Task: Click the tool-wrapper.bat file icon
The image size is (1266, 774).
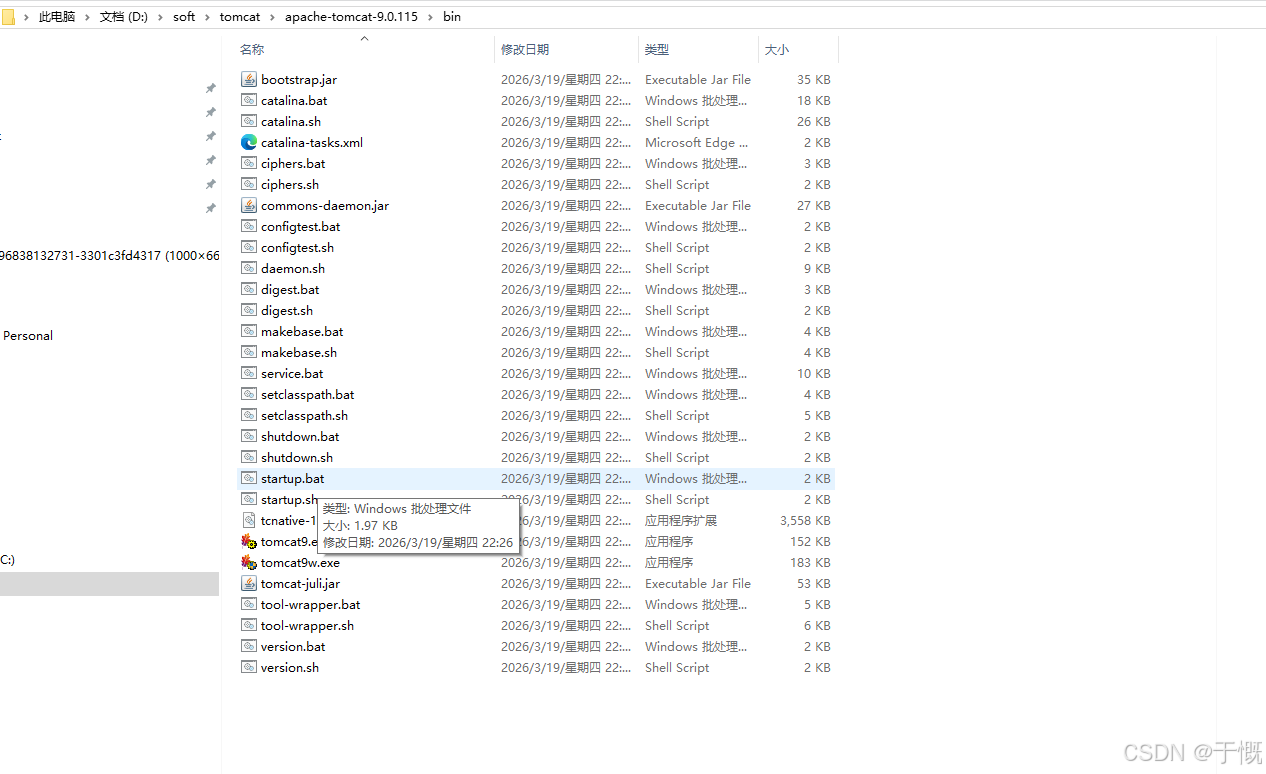Action: tap(249, 604)
